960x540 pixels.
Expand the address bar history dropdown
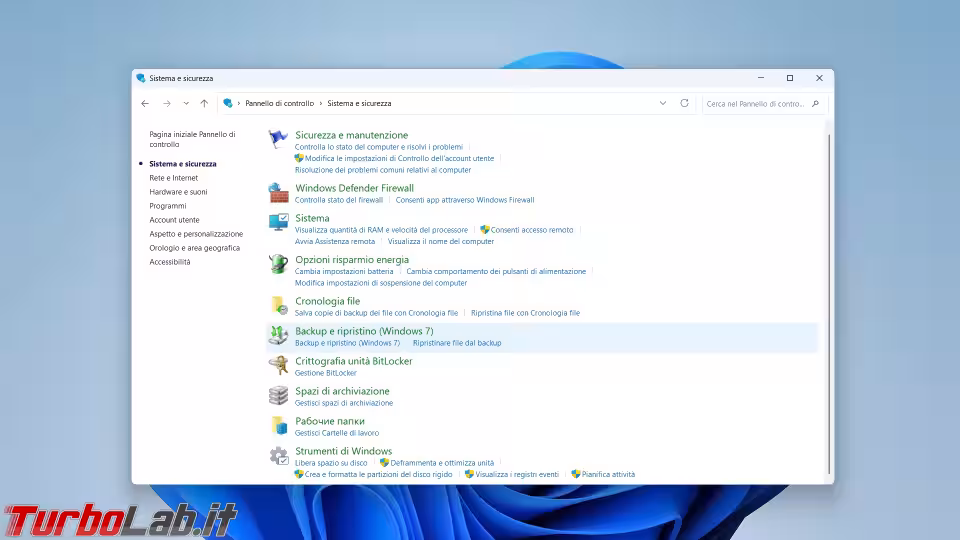662,103
